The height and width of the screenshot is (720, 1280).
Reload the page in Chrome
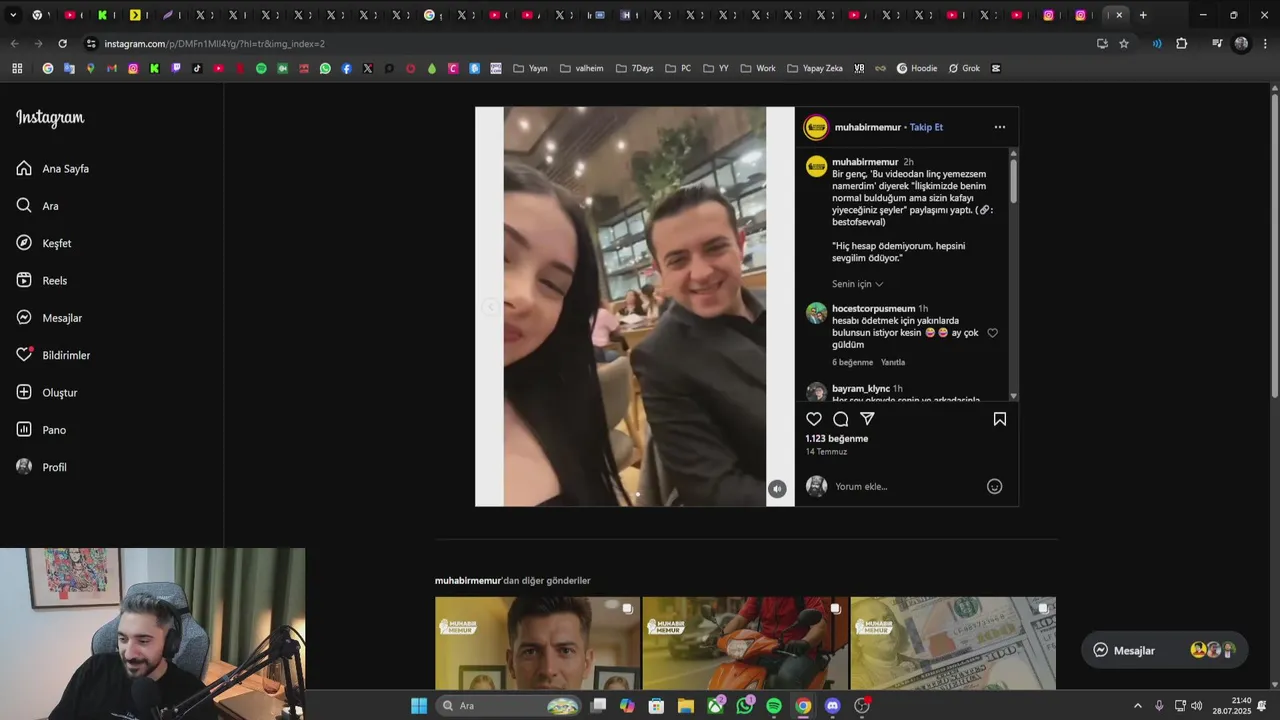62,44
